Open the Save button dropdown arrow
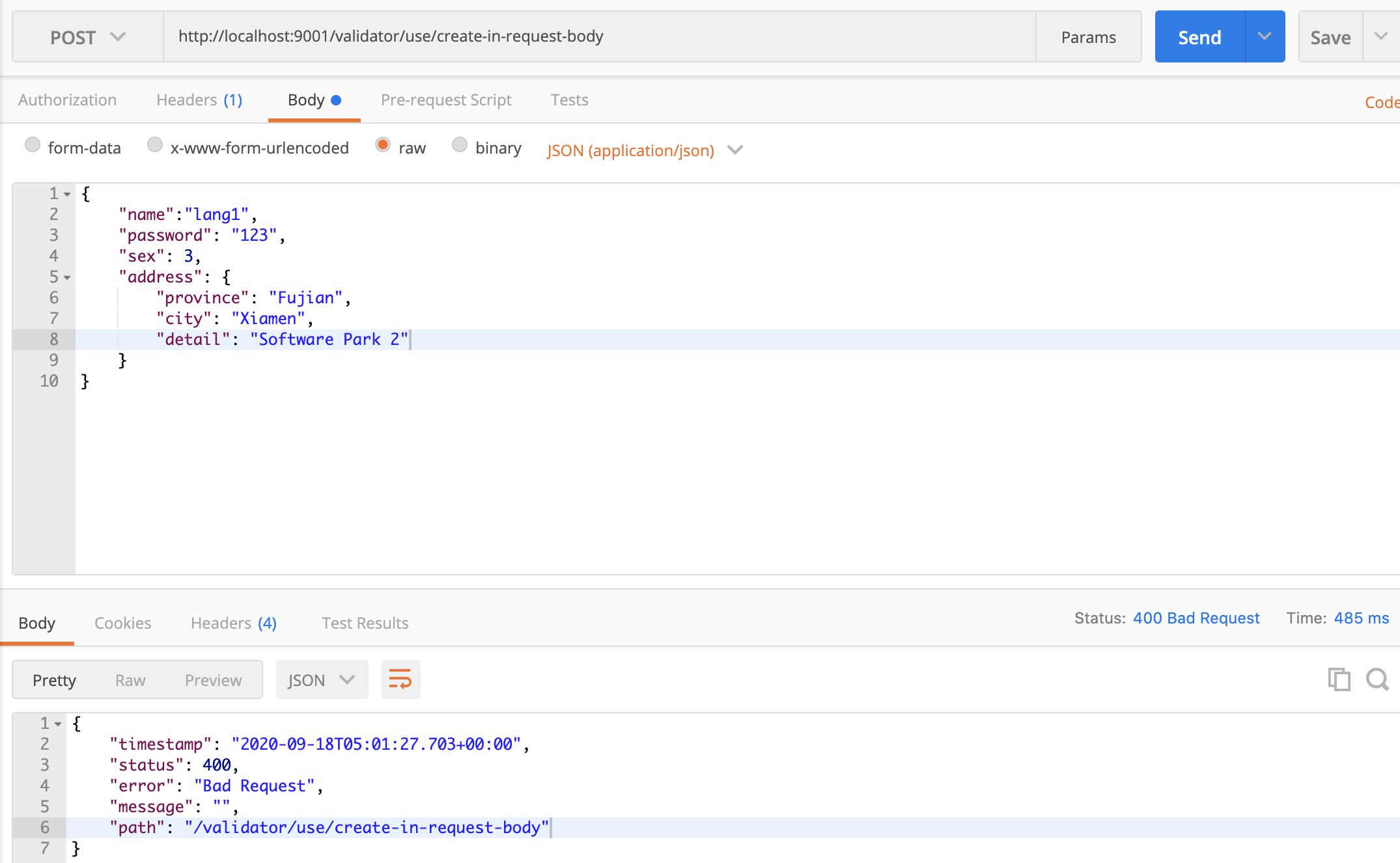 click(1380, 36)
